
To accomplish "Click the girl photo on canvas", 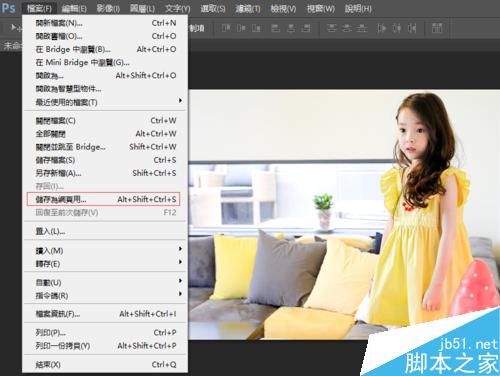I will [x=343, y=214].
